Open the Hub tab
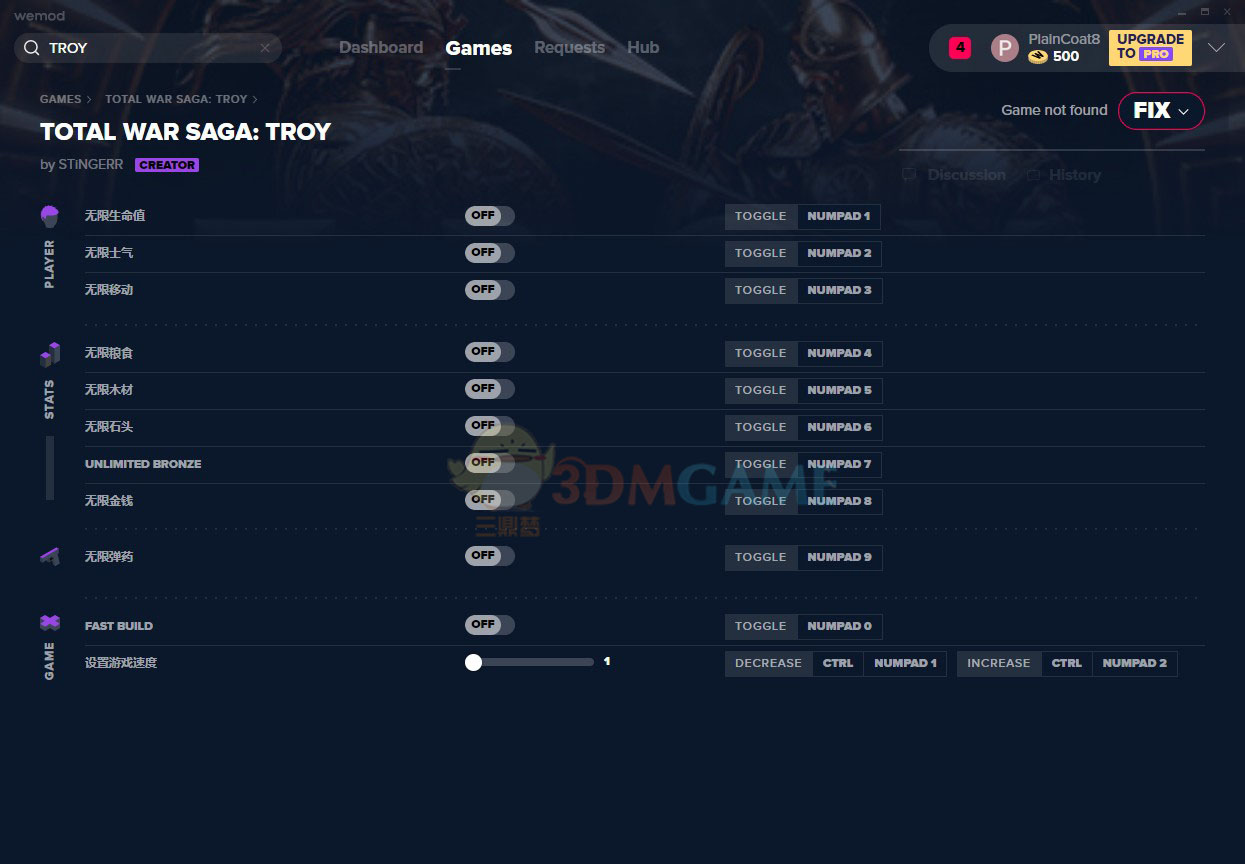The width and height of the screenshot is (1245, 864). pyautogui.click(x=643, y=48)
